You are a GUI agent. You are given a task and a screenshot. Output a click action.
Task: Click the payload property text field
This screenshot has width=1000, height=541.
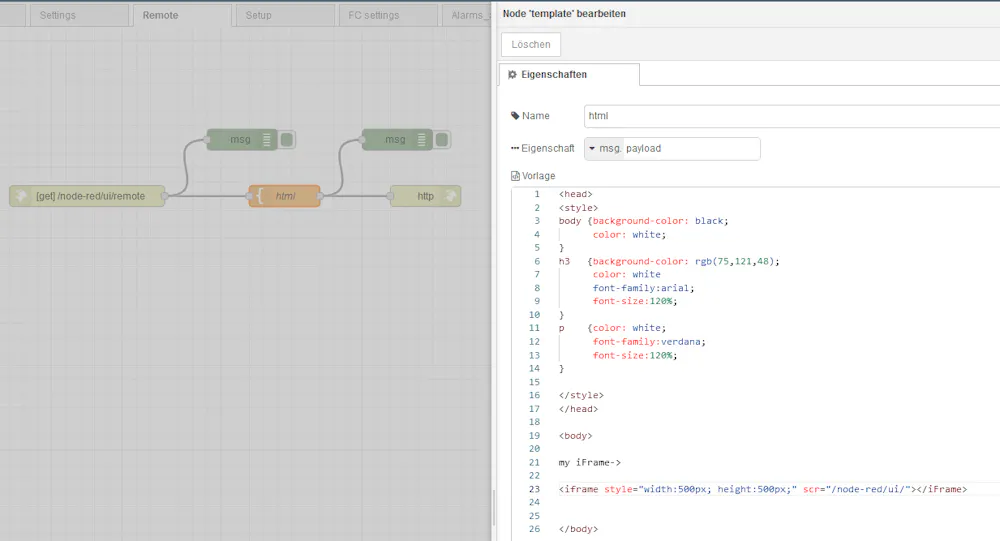click(x=690, y=148)
